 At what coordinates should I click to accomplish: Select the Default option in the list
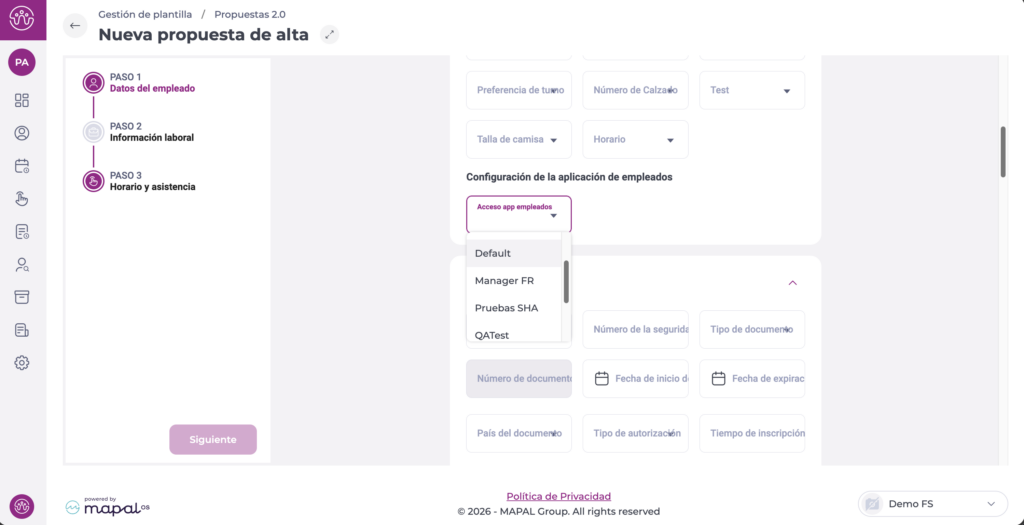(493, 254)
